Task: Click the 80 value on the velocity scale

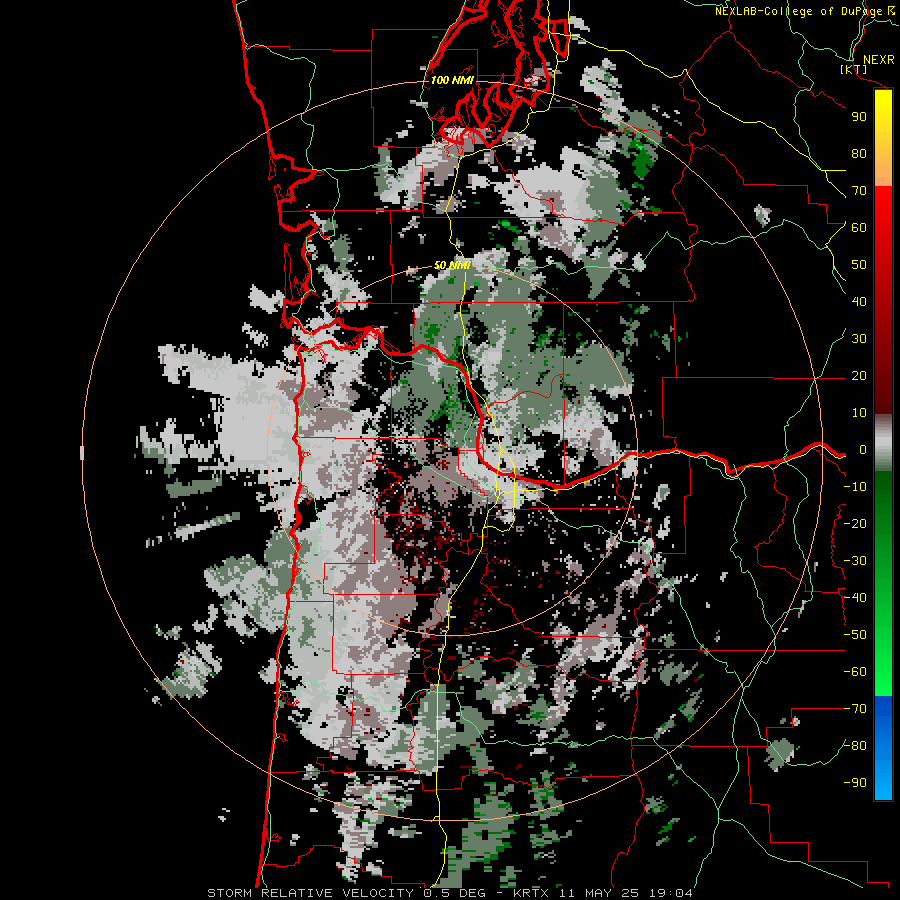Action: [x=859, y=154]
